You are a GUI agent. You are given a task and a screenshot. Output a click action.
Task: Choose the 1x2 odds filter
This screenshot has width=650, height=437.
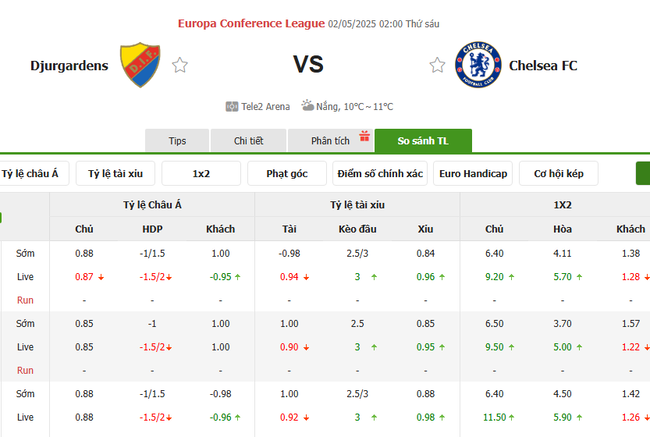[201, 174]
